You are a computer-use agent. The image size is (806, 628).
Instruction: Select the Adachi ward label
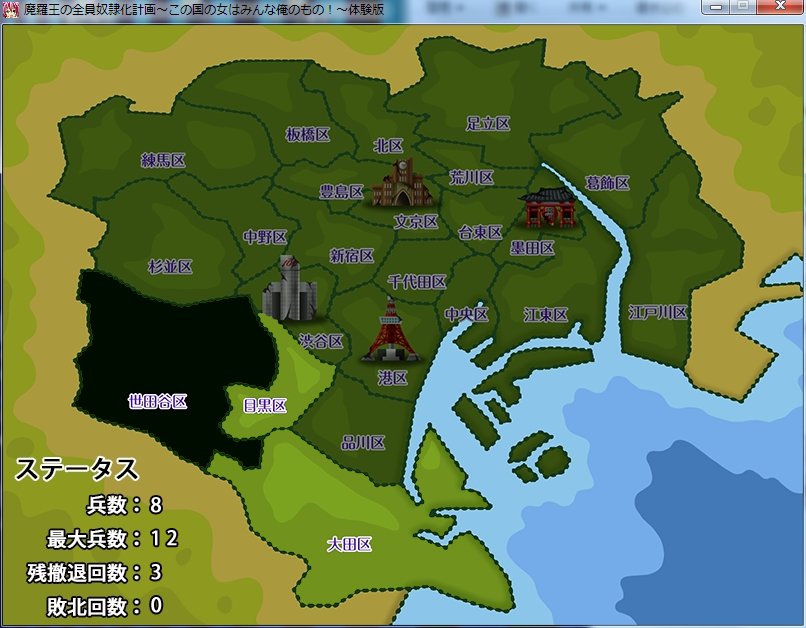click(x=488, y=124)
